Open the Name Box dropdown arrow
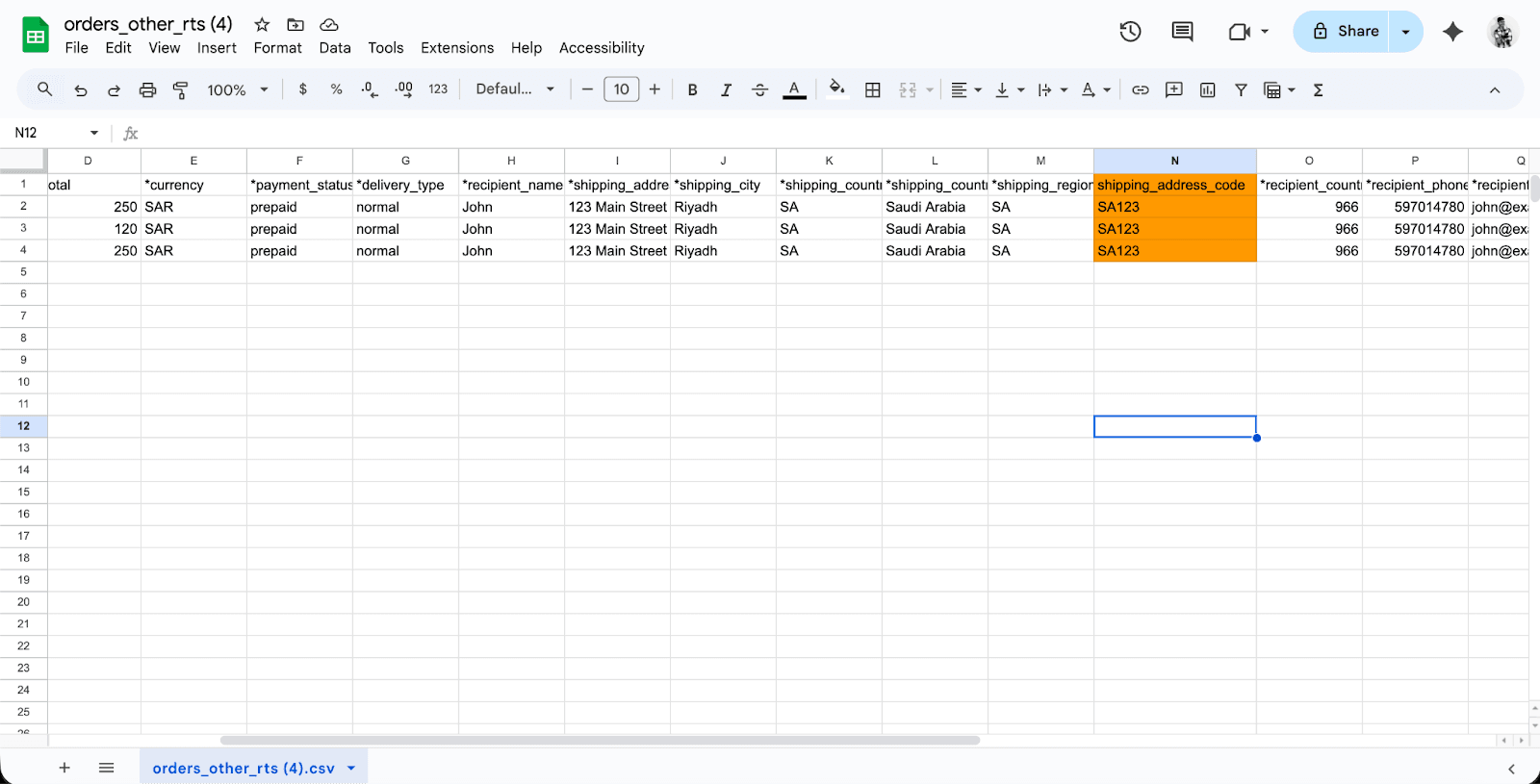Viewport: 1540px width, 784px height. point(94,133)
